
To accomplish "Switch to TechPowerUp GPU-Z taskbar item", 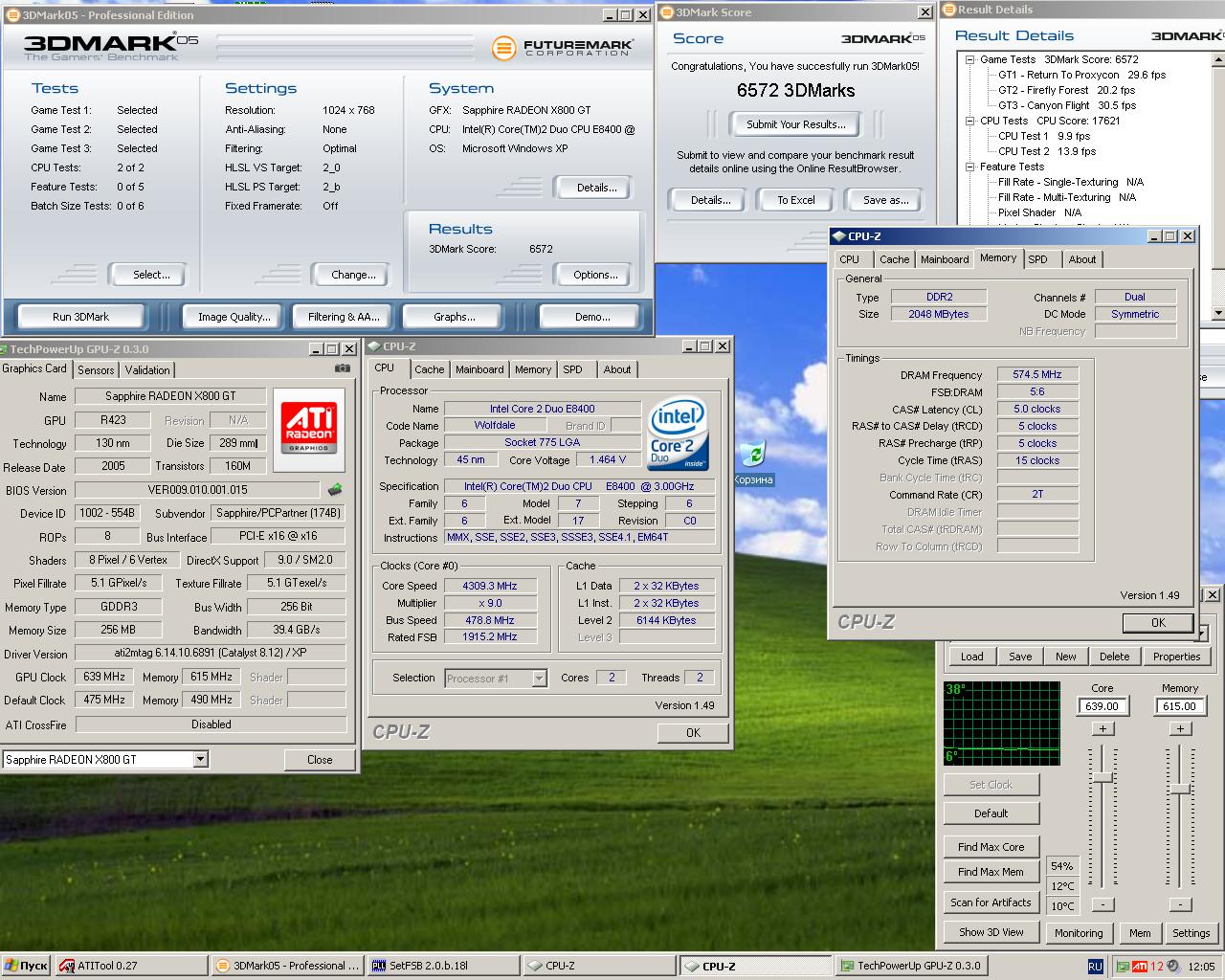I will point(911,966).
